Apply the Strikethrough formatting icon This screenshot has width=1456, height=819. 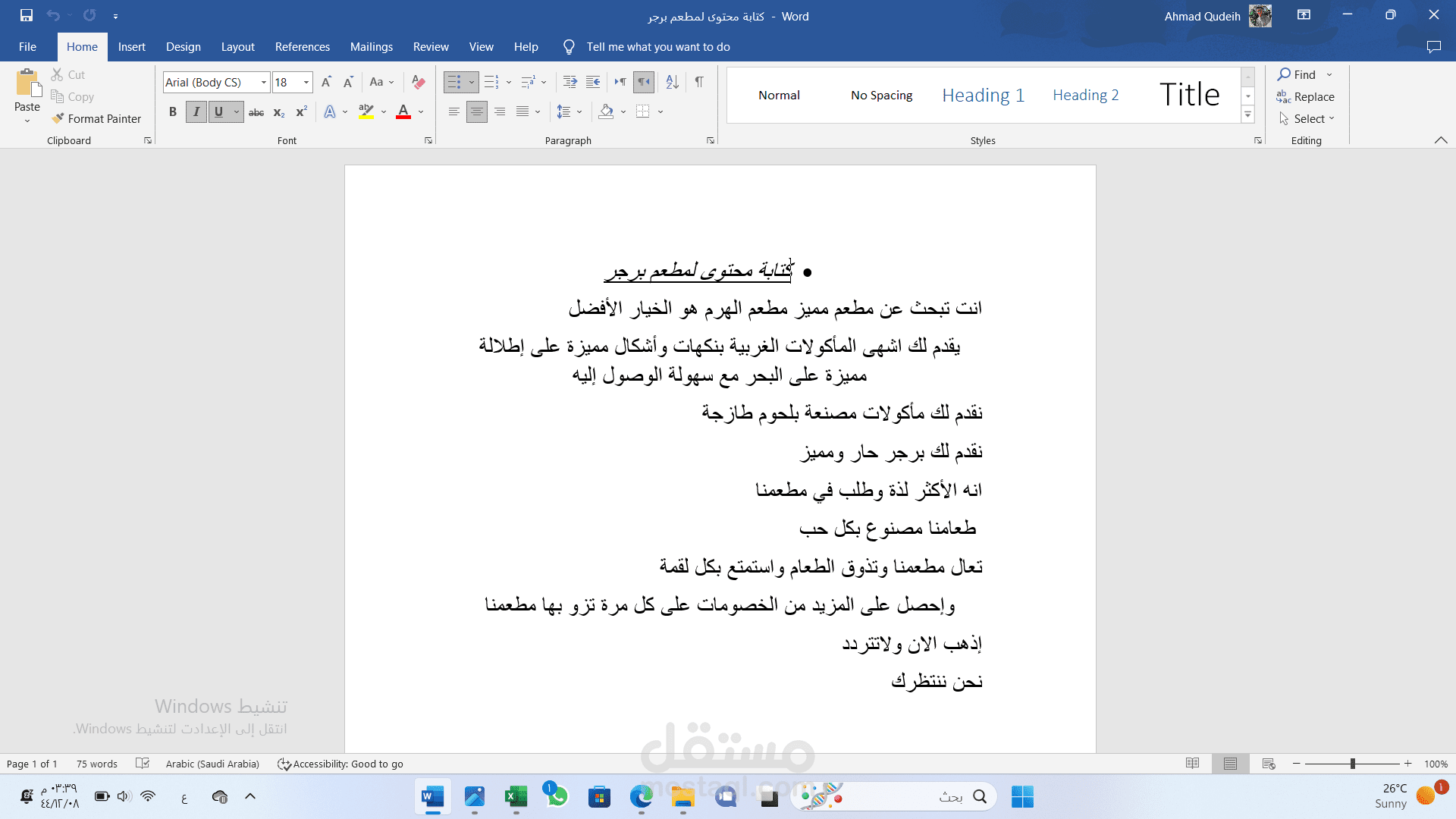point(256,112)
